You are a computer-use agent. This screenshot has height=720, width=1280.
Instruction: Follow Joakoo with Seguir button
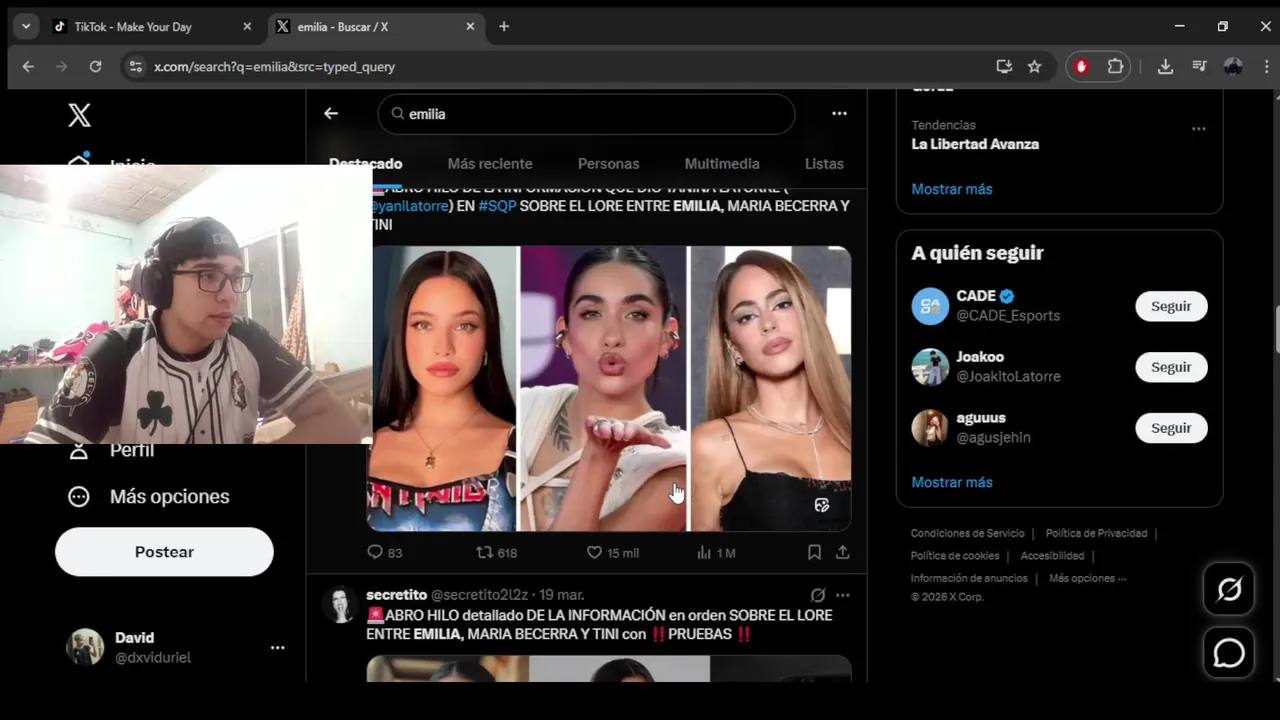click(x=1171, y=367)
